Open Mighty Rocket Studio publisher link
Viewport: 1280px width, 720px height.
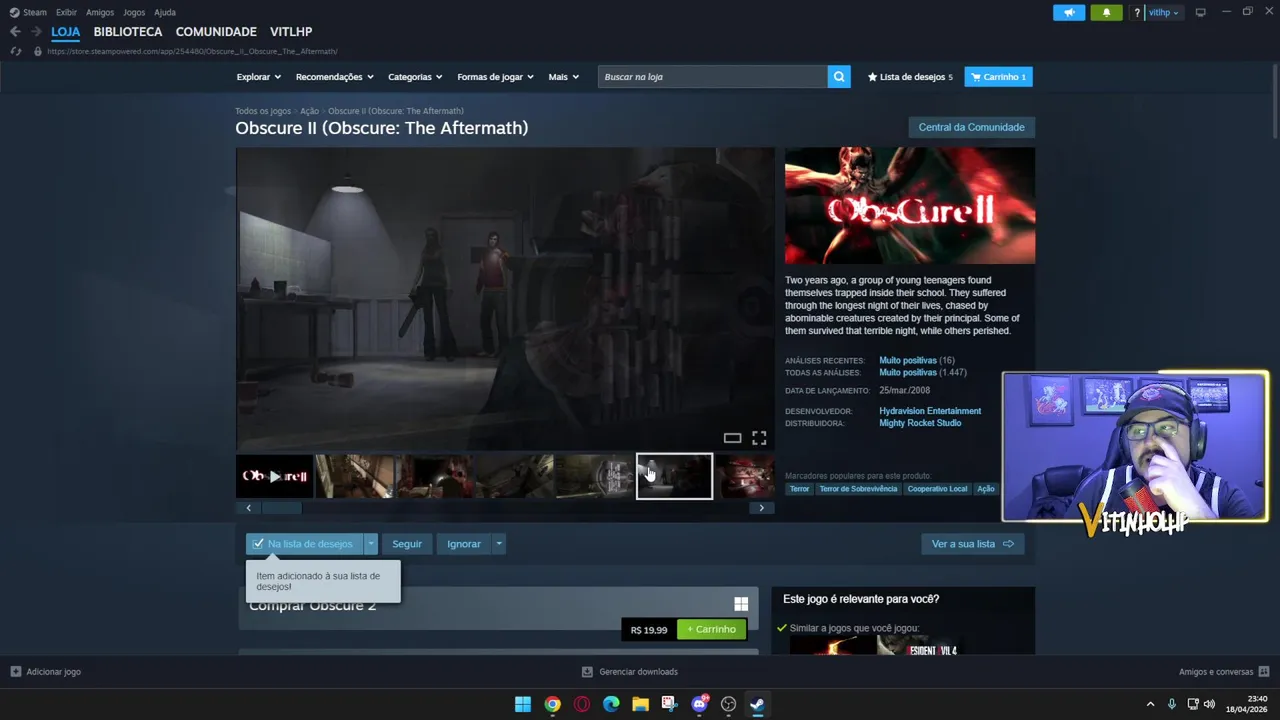click(x=920, y=423)
